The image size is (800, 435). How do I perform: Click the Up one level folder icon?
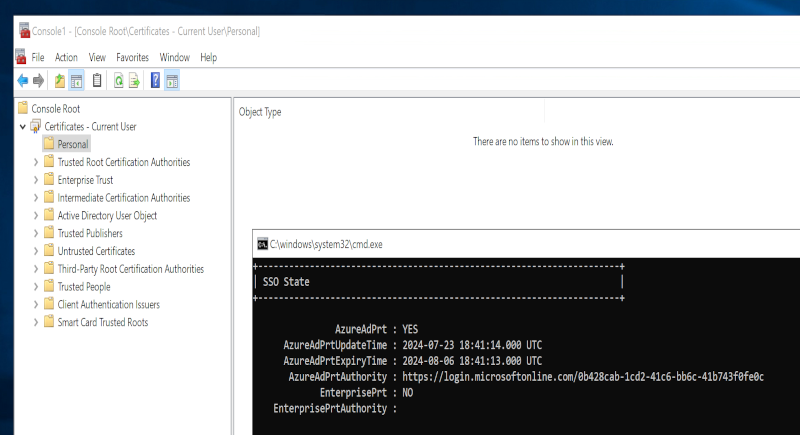pos(60,81)
